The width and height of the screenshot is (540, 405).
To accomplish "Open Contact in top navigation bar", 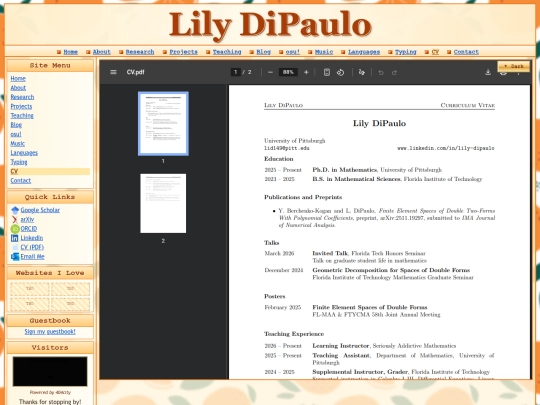I will click(x=466, y=52).
